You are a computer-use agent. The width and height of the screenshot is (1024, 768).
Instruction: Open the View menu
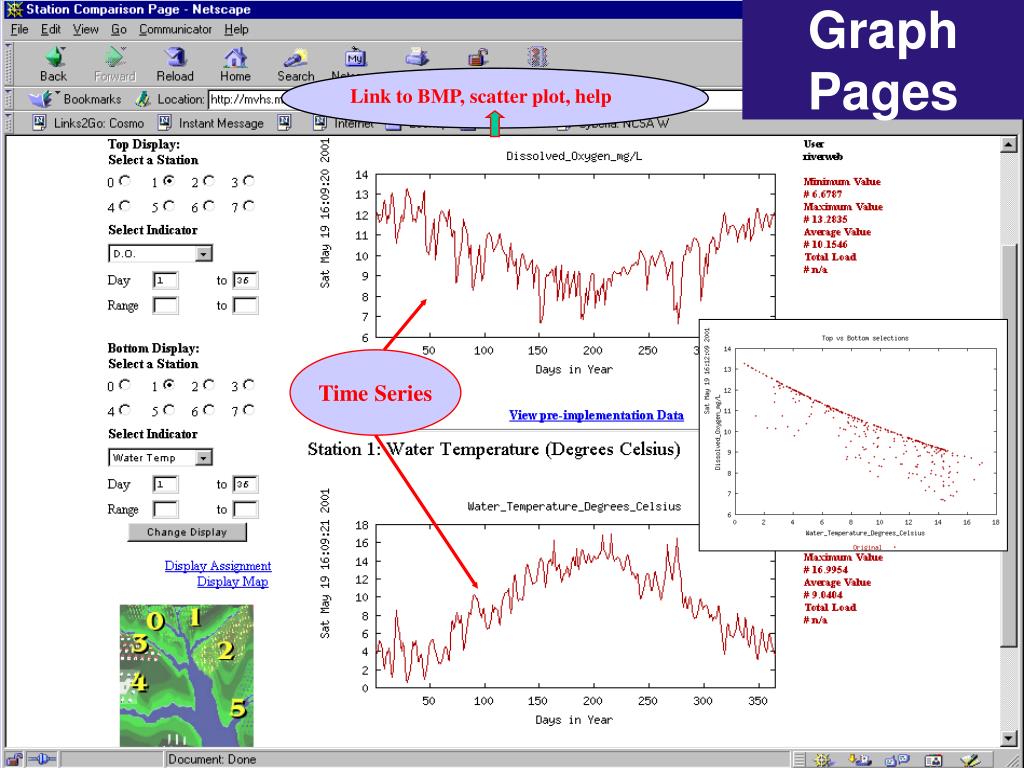tap(86, 29)
